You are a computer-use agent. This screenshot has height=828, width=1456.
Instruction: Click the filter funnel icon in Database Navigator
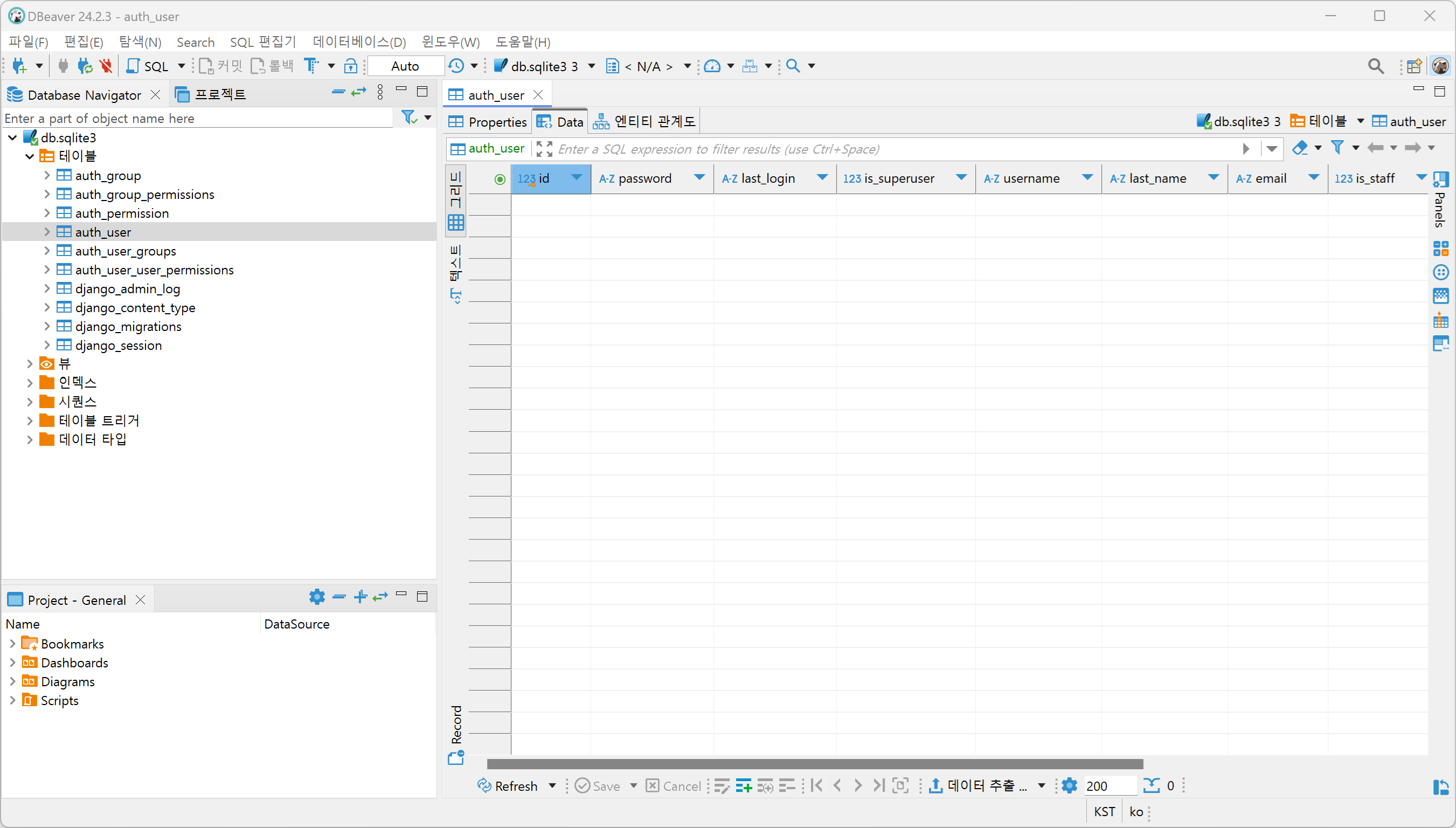pyautogui.click(x=409, y=118)
